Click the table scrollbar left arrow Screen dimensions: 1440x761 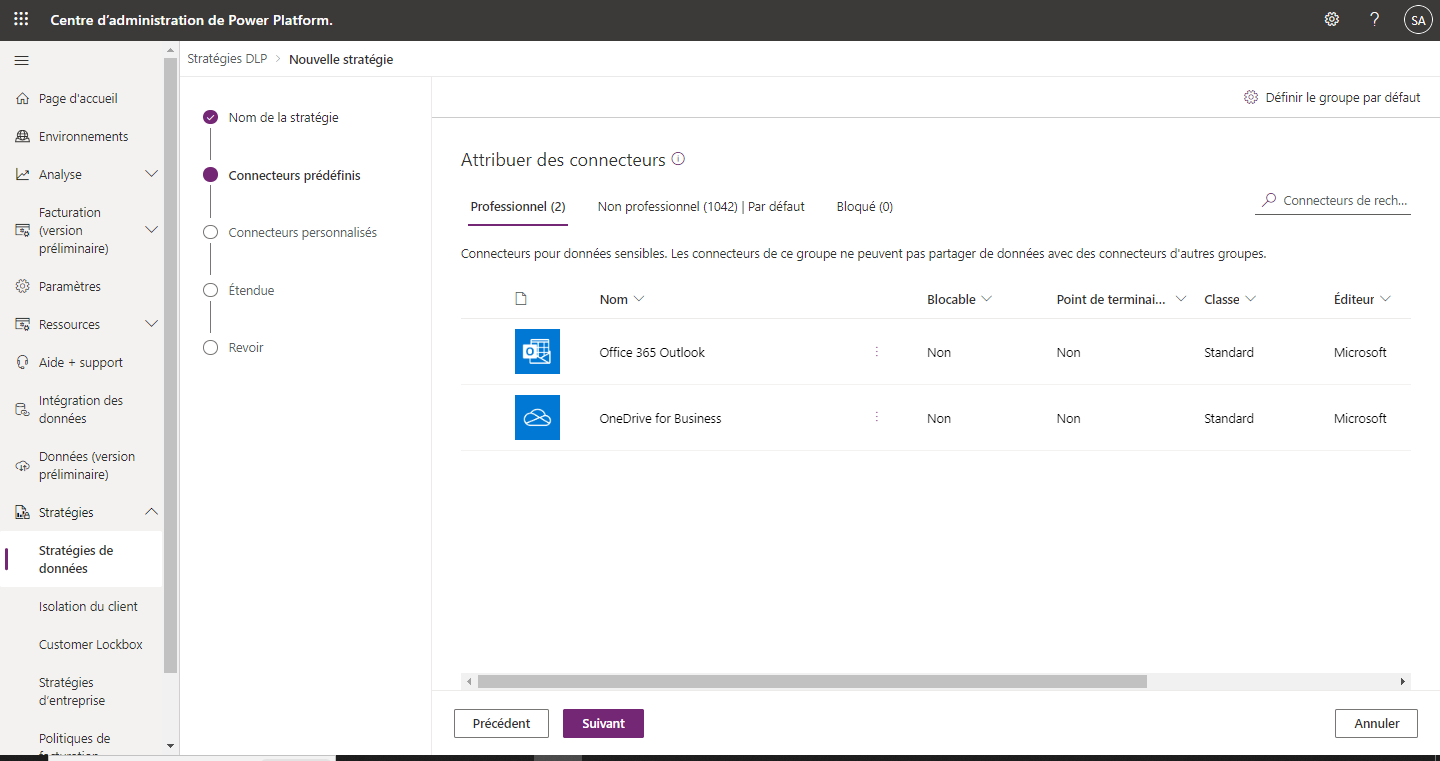pyautogui.click(x=468, y=681)
